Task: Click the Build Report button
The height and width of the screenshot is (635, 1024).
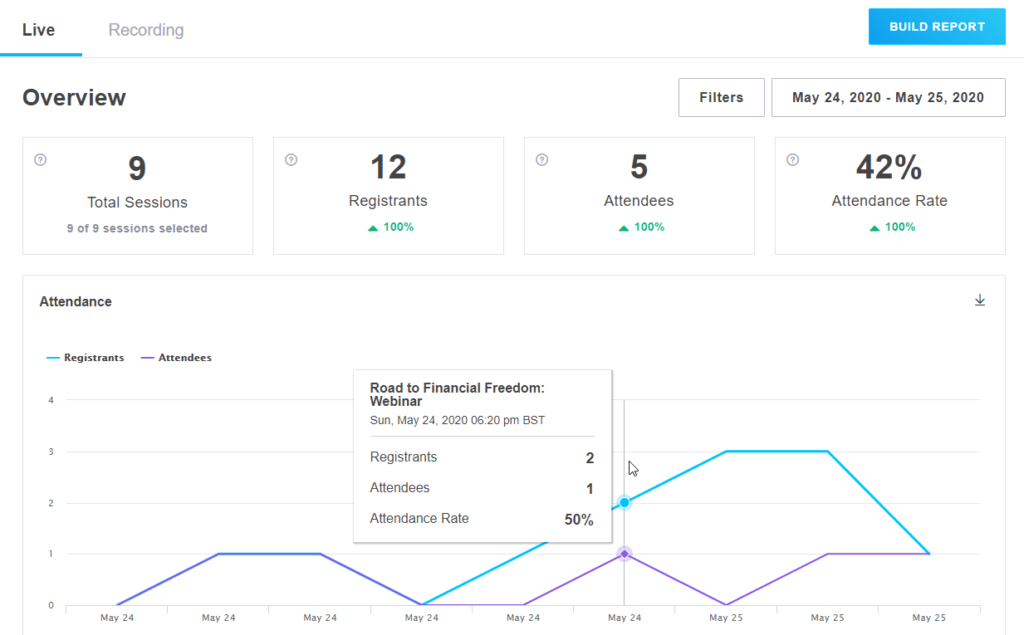Action: click(x=937, y=27)
